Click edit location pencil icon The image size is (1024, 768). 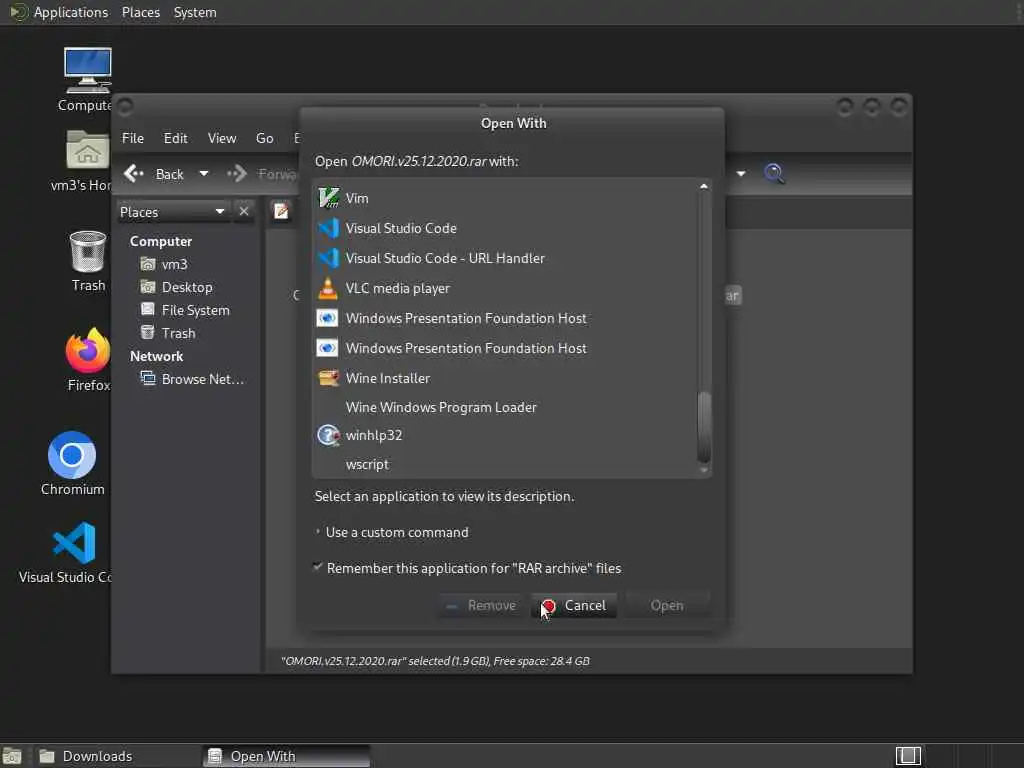point(281,211)
